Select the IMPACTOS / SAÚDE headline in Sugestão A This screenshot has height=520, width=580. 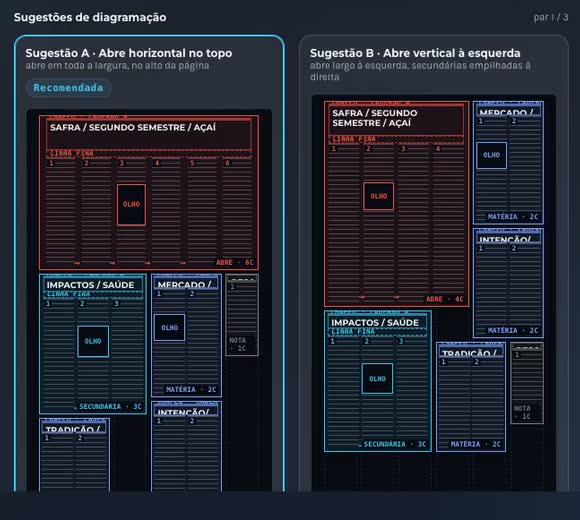pos(90,285)
